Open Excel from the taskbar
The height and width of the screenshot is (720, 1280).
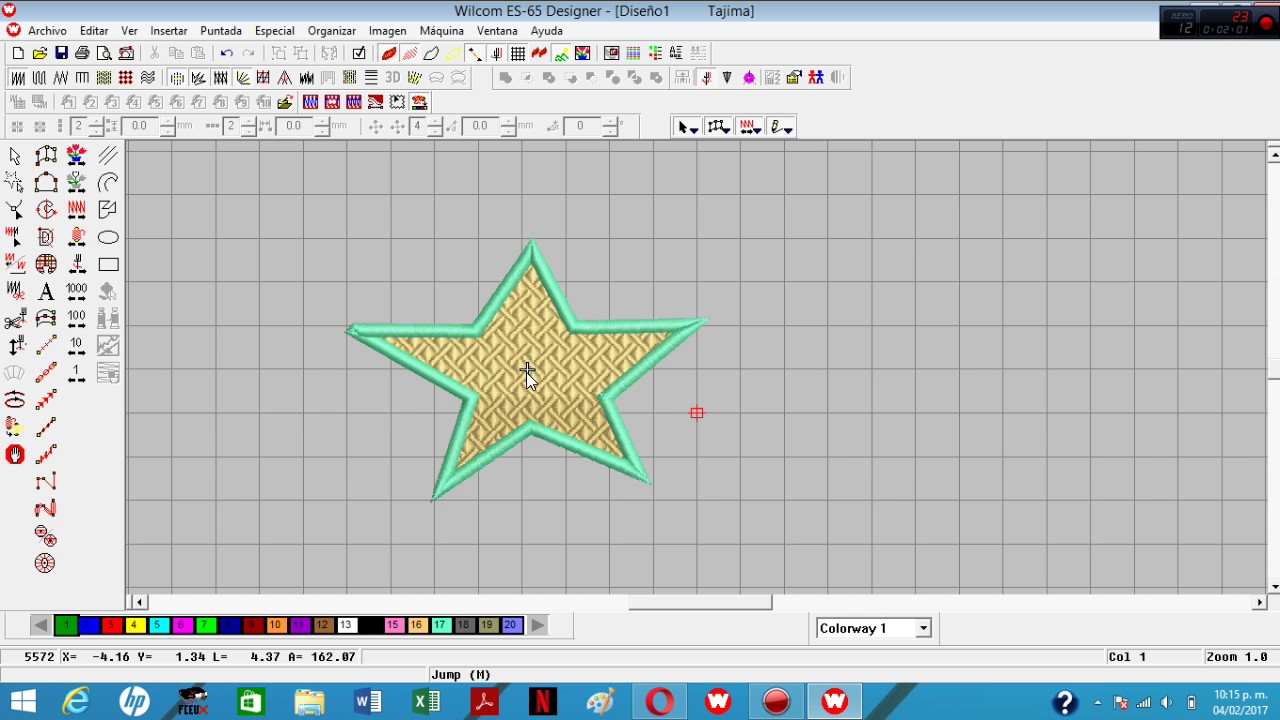[427, 702]
